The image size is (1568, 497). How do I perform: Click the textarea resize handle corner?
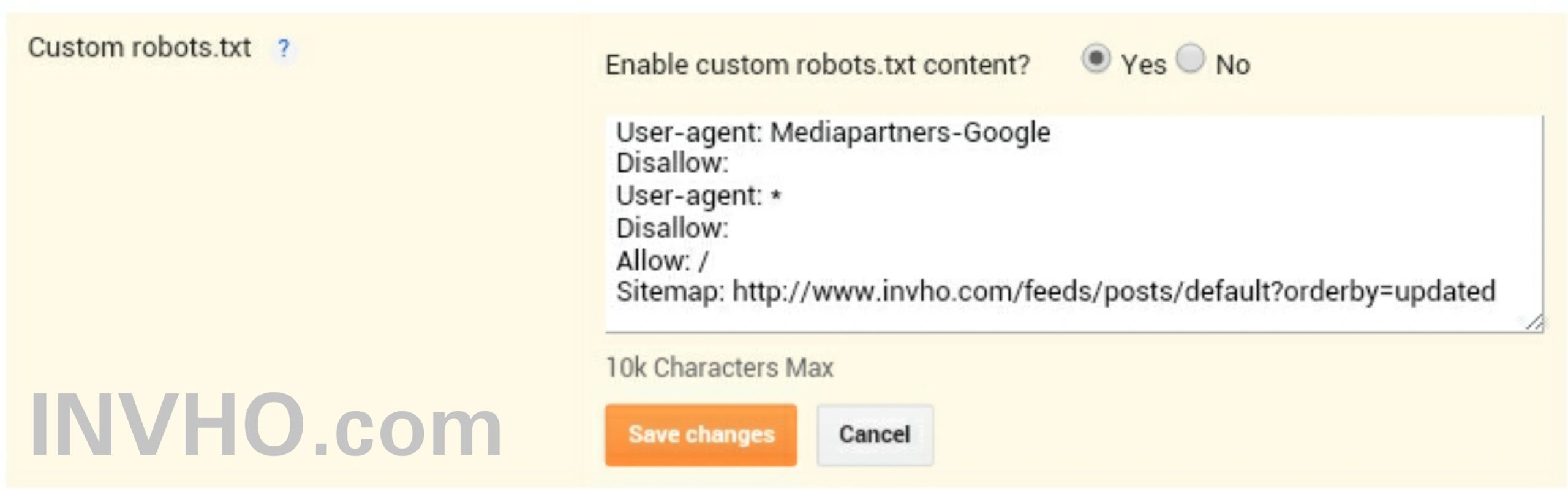pos(1534,322)
